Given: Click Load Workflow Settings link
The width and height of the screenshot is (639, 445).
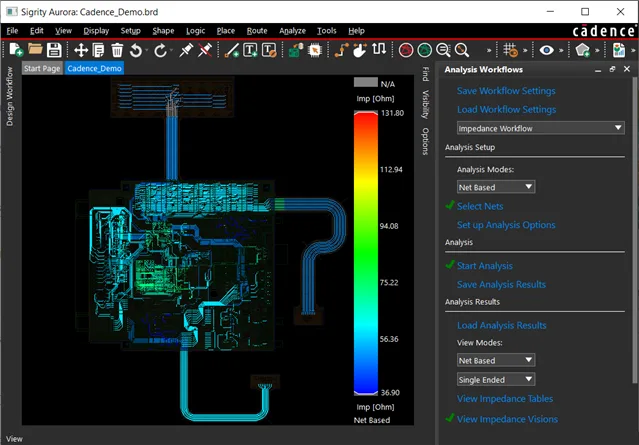Looking at the screenshot, I should click(x=506, y=109).
